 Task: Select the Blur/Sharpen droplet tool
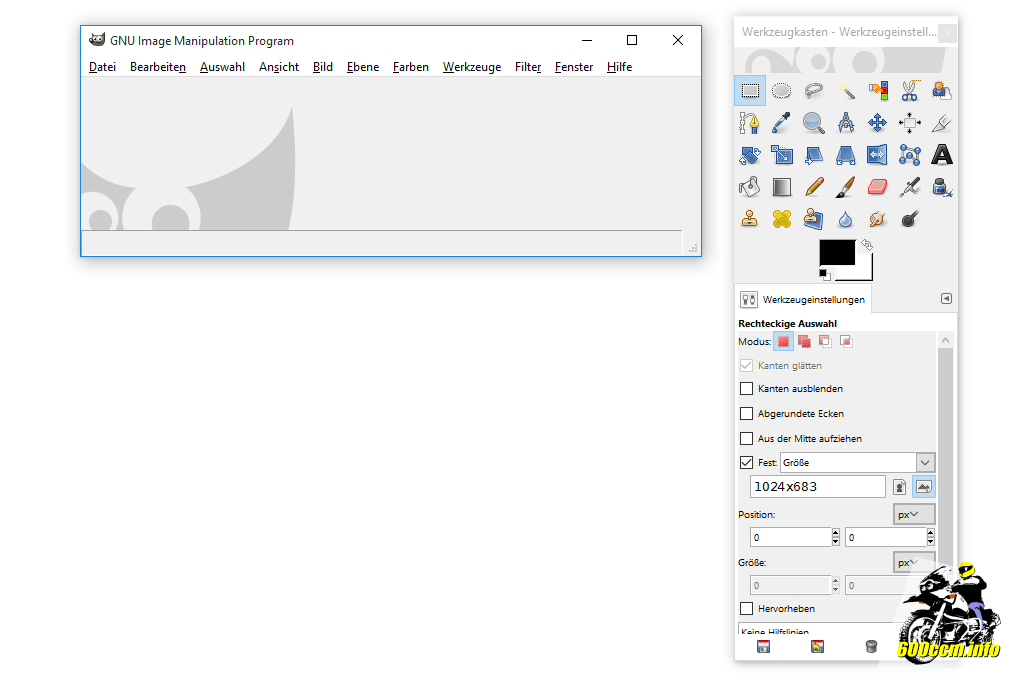coord(846,219)
